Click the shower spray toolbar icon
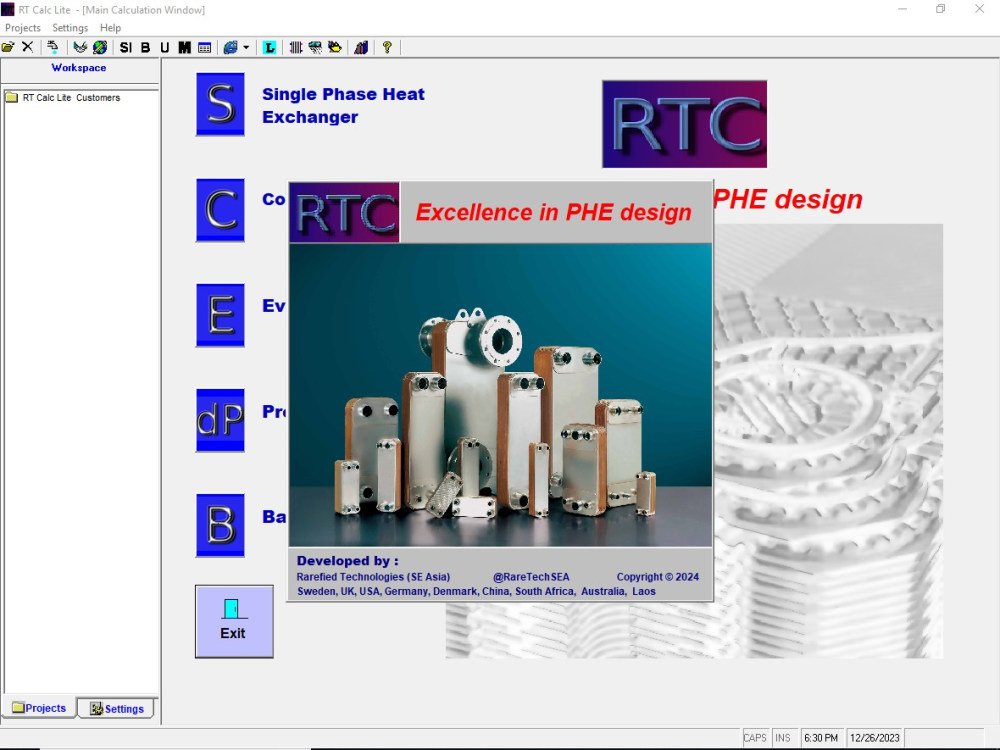Screen dimensions: 1000x750 (316, 47)
